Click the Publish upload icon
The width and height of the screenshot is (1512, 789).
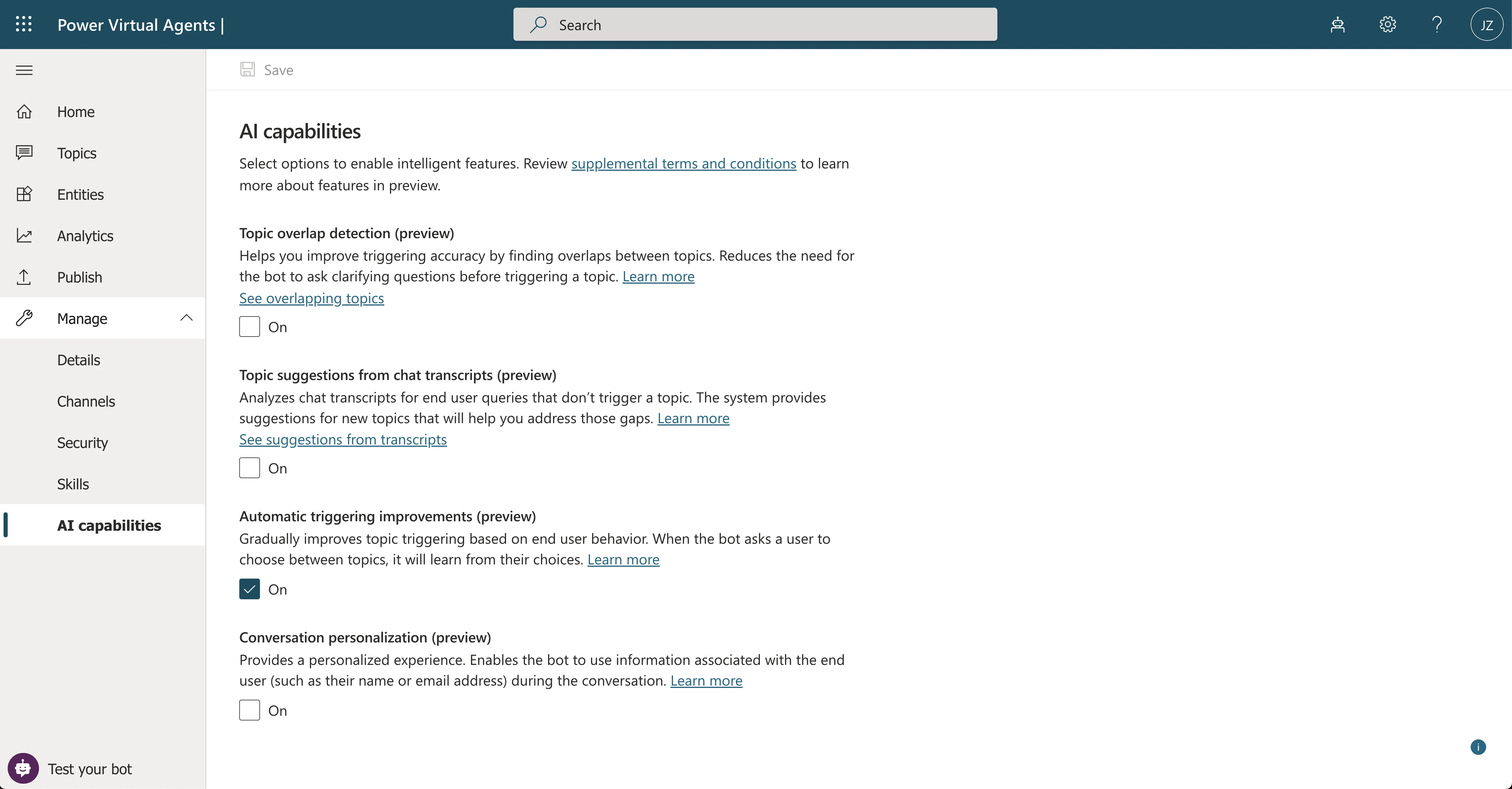pyautogui.click(x=24, y=277)
